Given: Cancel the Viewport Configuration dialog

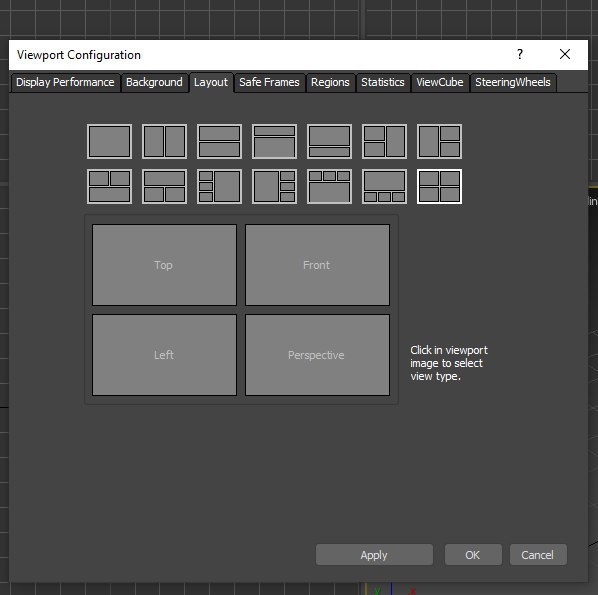Looking at the screenshot, I should click(538, 555).
